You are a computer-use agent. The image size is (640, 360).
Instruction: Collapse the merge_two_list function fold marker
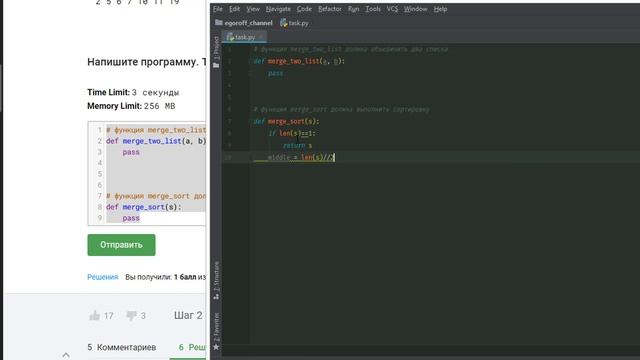click(x=250, y=61)
